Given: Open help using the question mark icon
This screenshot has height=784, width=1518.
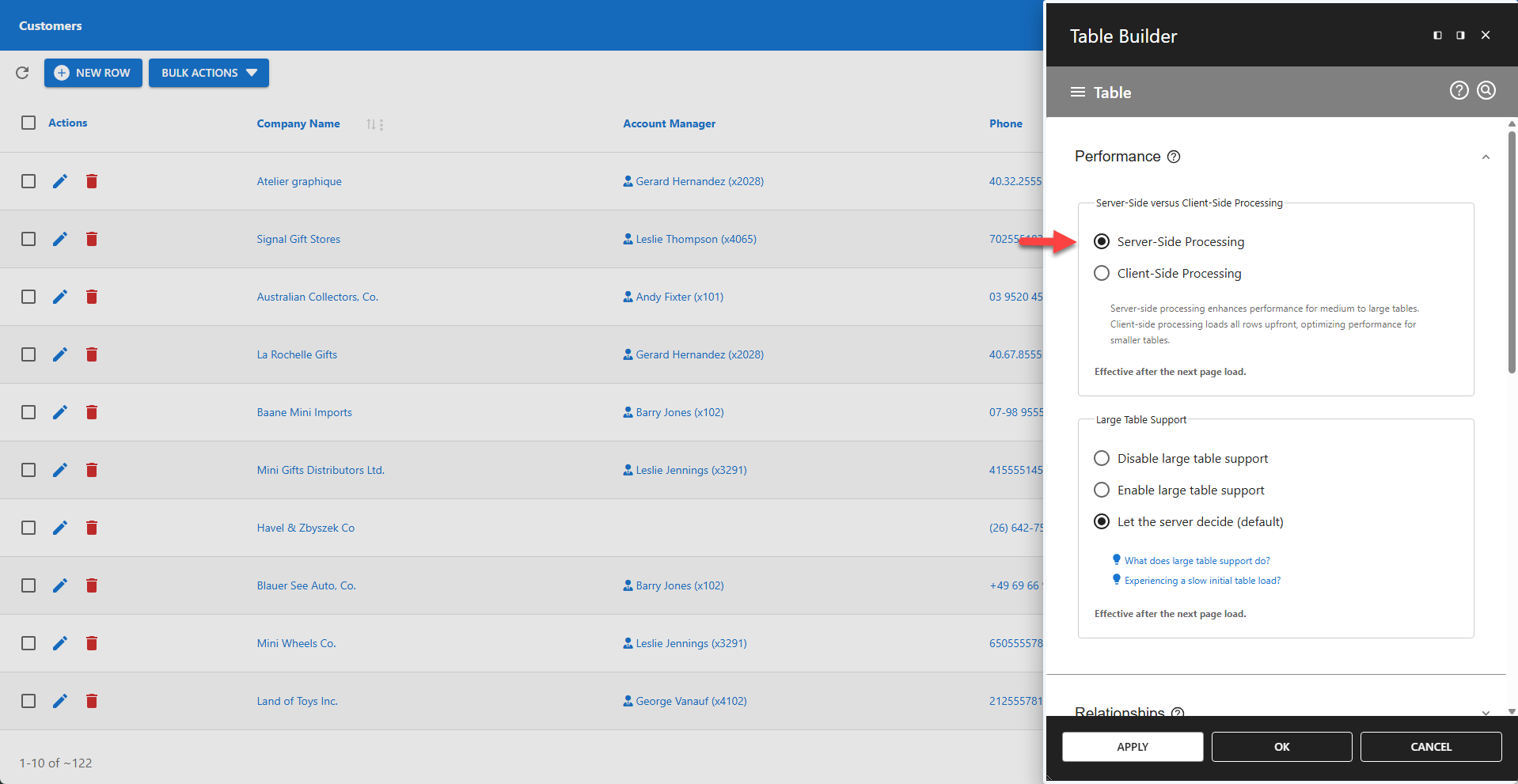Looking at the screenshot, I should (1458, 90).
